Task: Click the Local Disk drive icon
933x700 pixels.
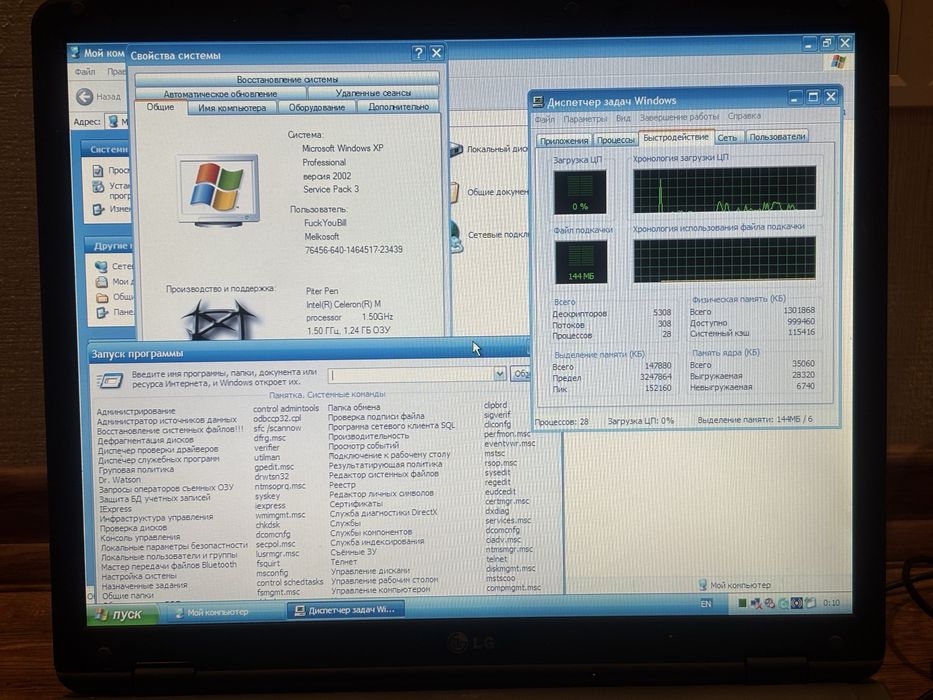Action: (x=456, y=150)
